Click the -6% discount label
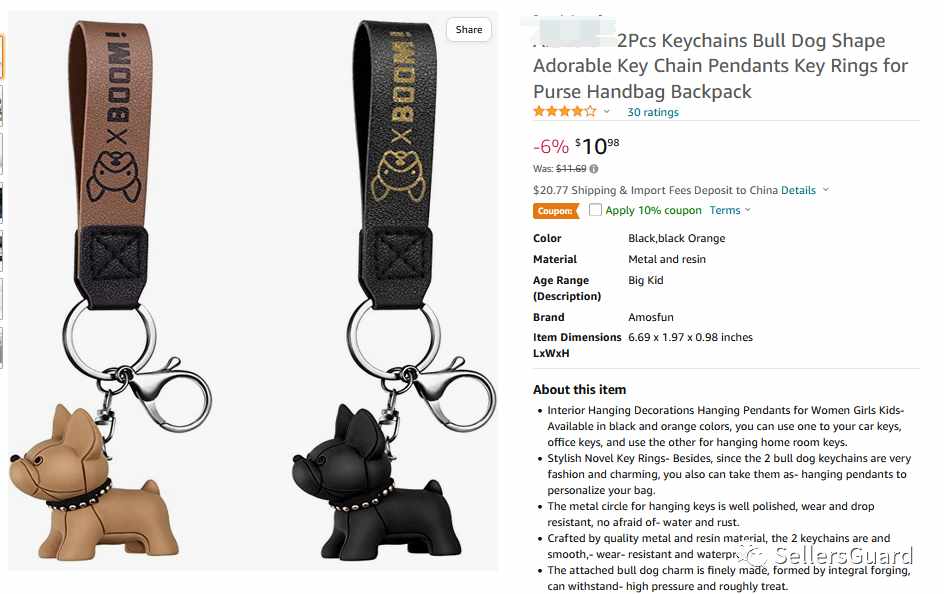944x594 pixels. pyautogui.click(x=551, y=146)
